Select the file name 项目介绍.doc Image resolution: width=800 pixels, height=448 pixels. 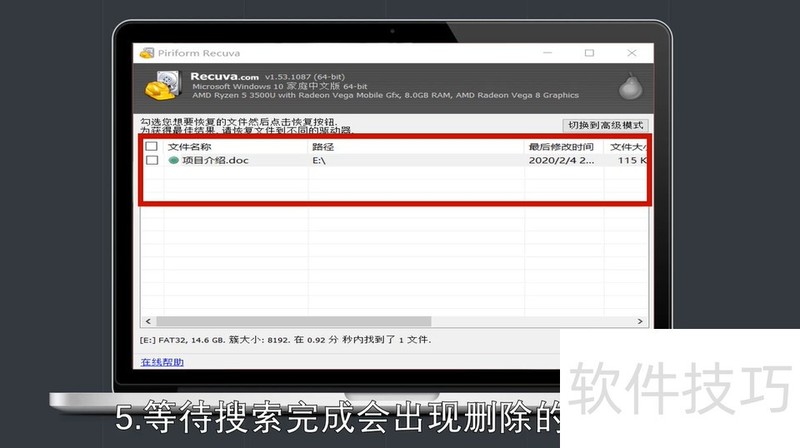[215, 160]
